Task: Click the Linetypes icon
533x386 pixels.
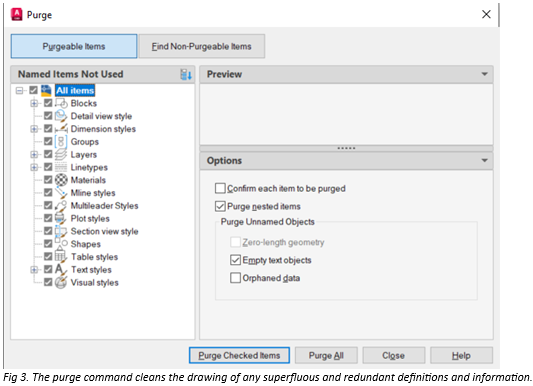Action: coord(61,167)
